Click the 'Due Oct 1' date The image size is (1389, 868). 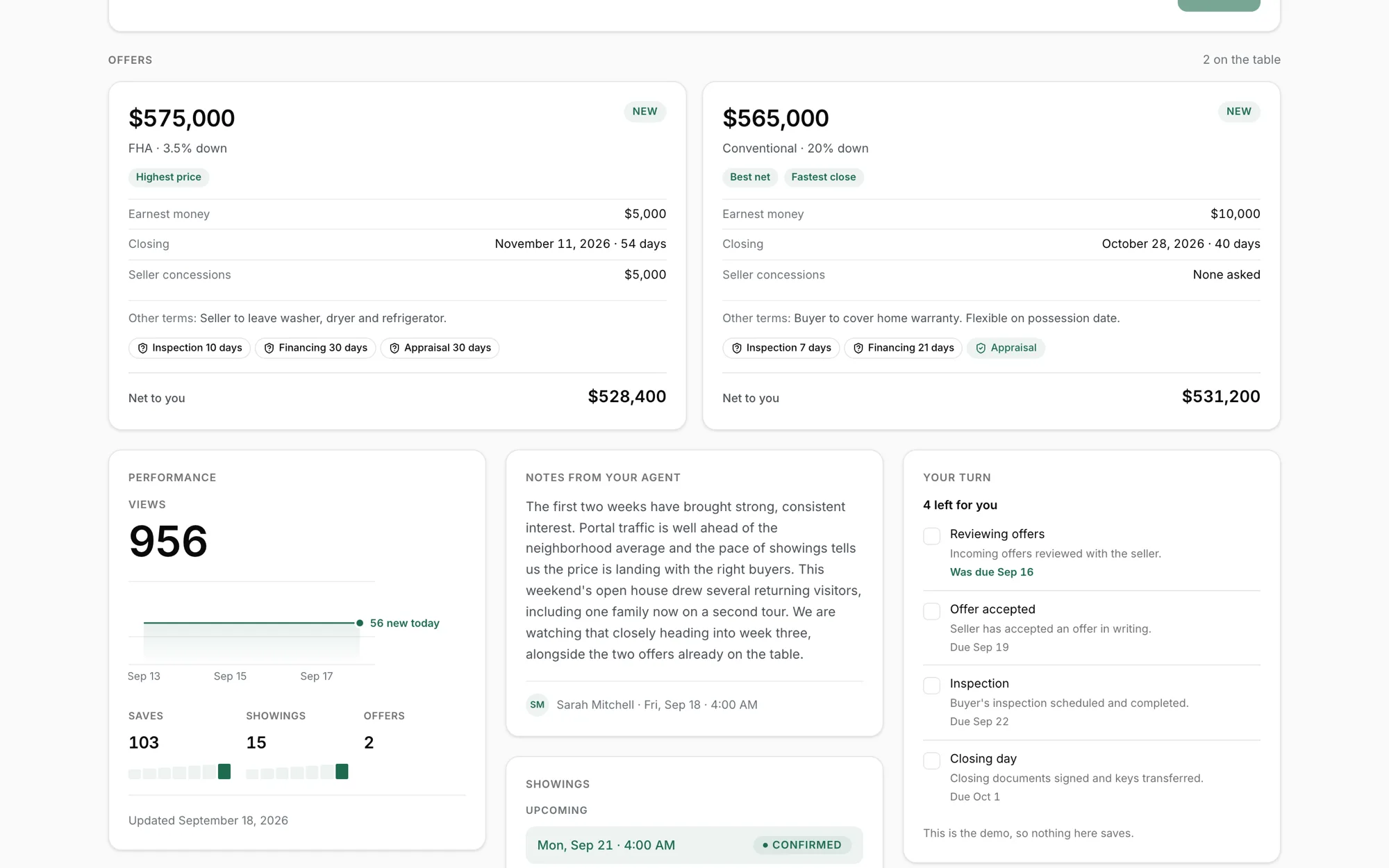975,797
